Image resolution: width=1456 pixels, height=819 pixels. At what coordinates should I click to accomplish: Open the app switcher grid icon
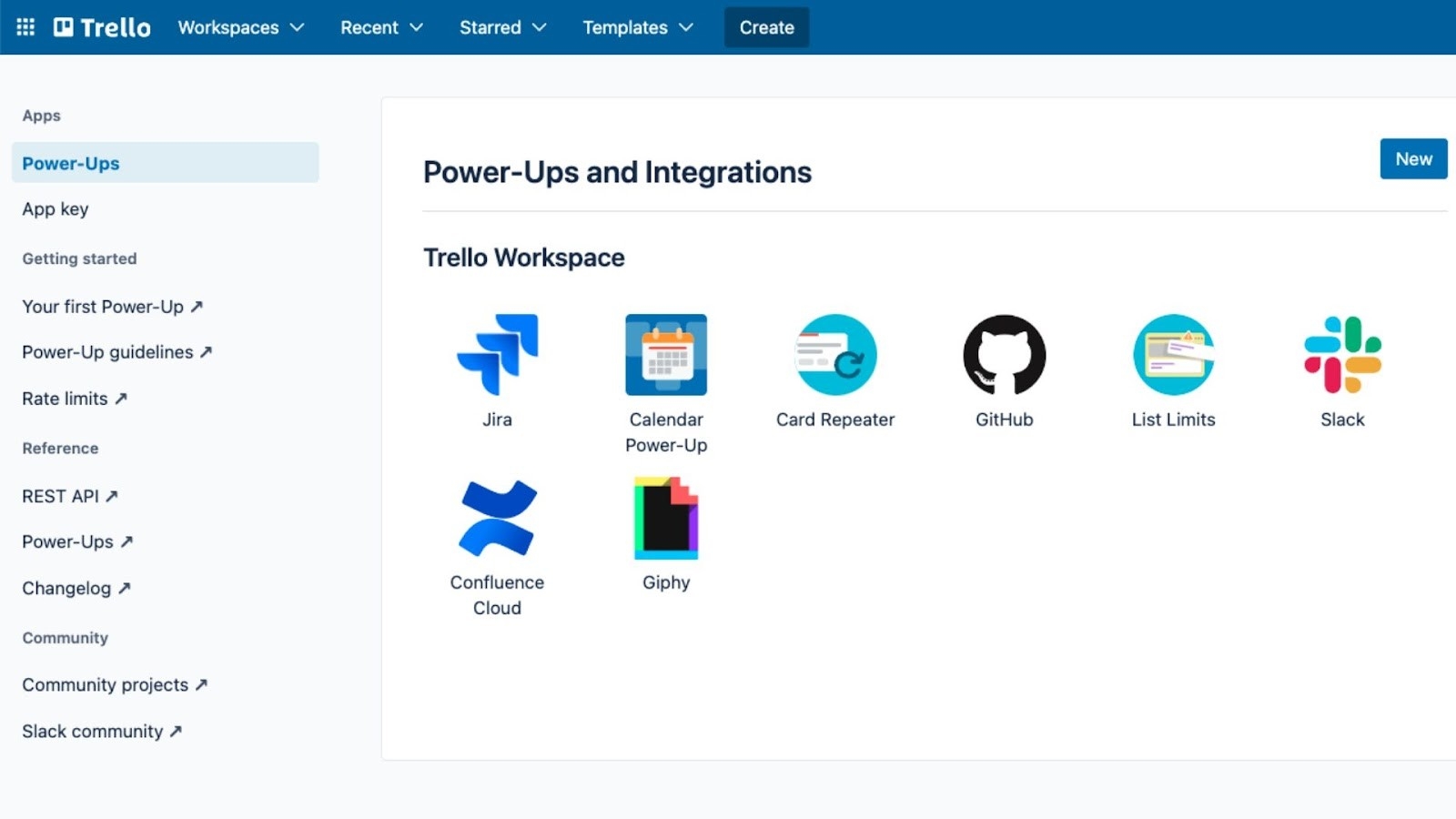25,27
